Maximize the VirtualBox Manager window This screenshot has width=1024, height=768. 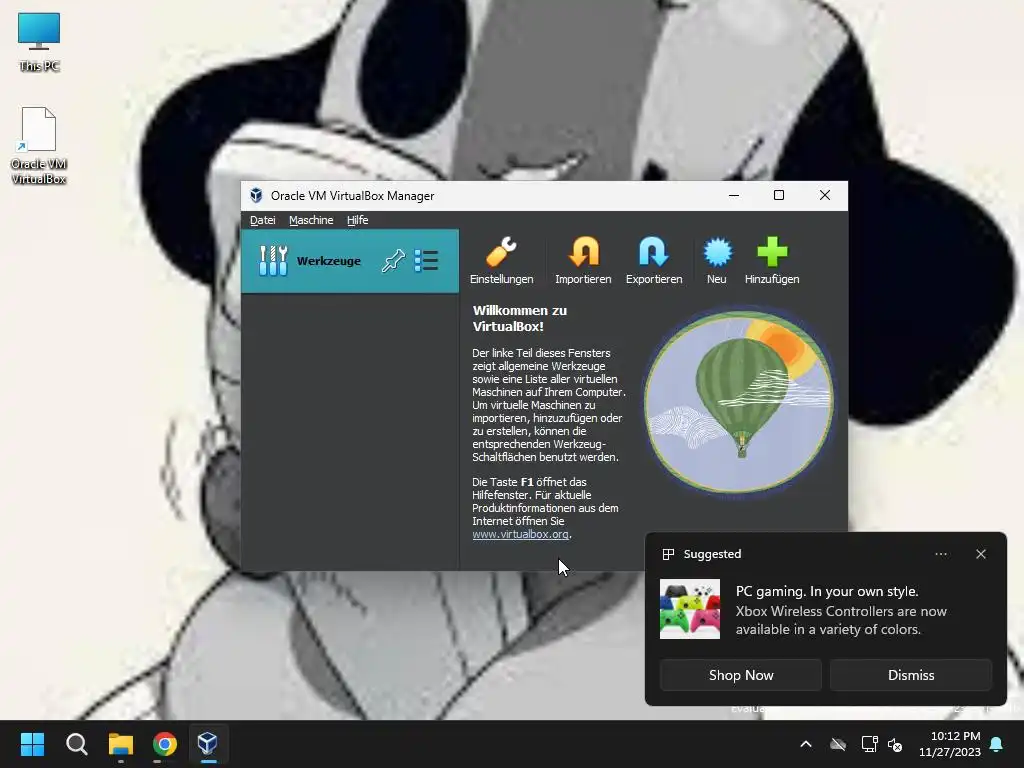click(x=778, y=195)
